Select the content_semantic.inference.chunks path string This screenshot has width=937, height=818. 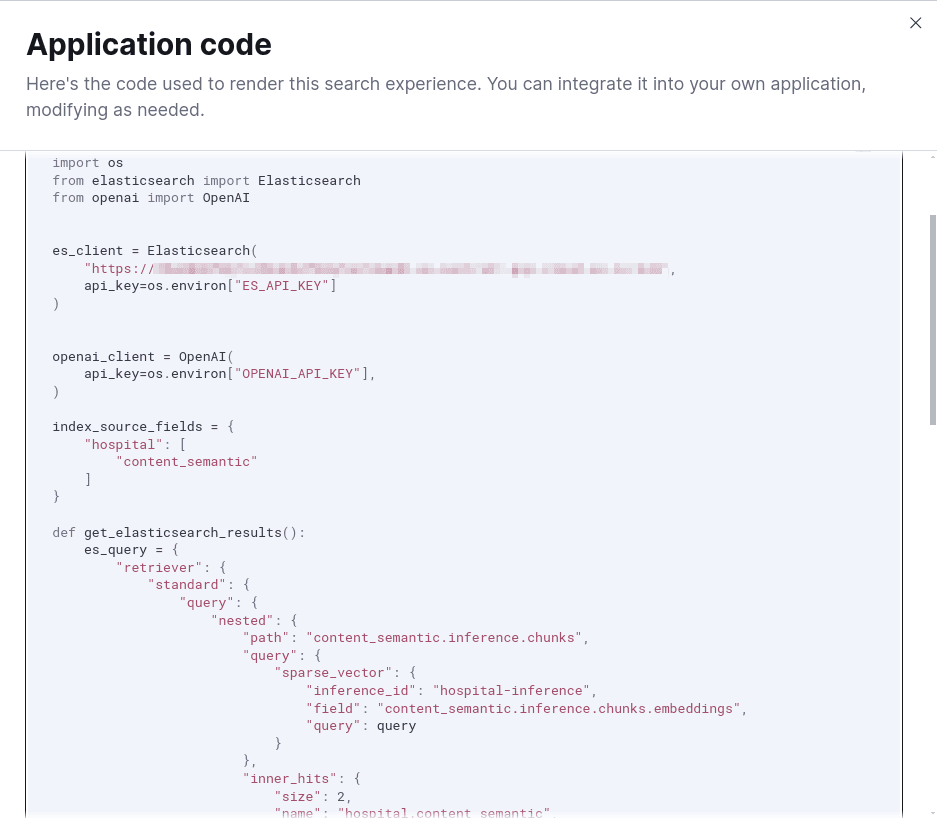pos(442,637)
